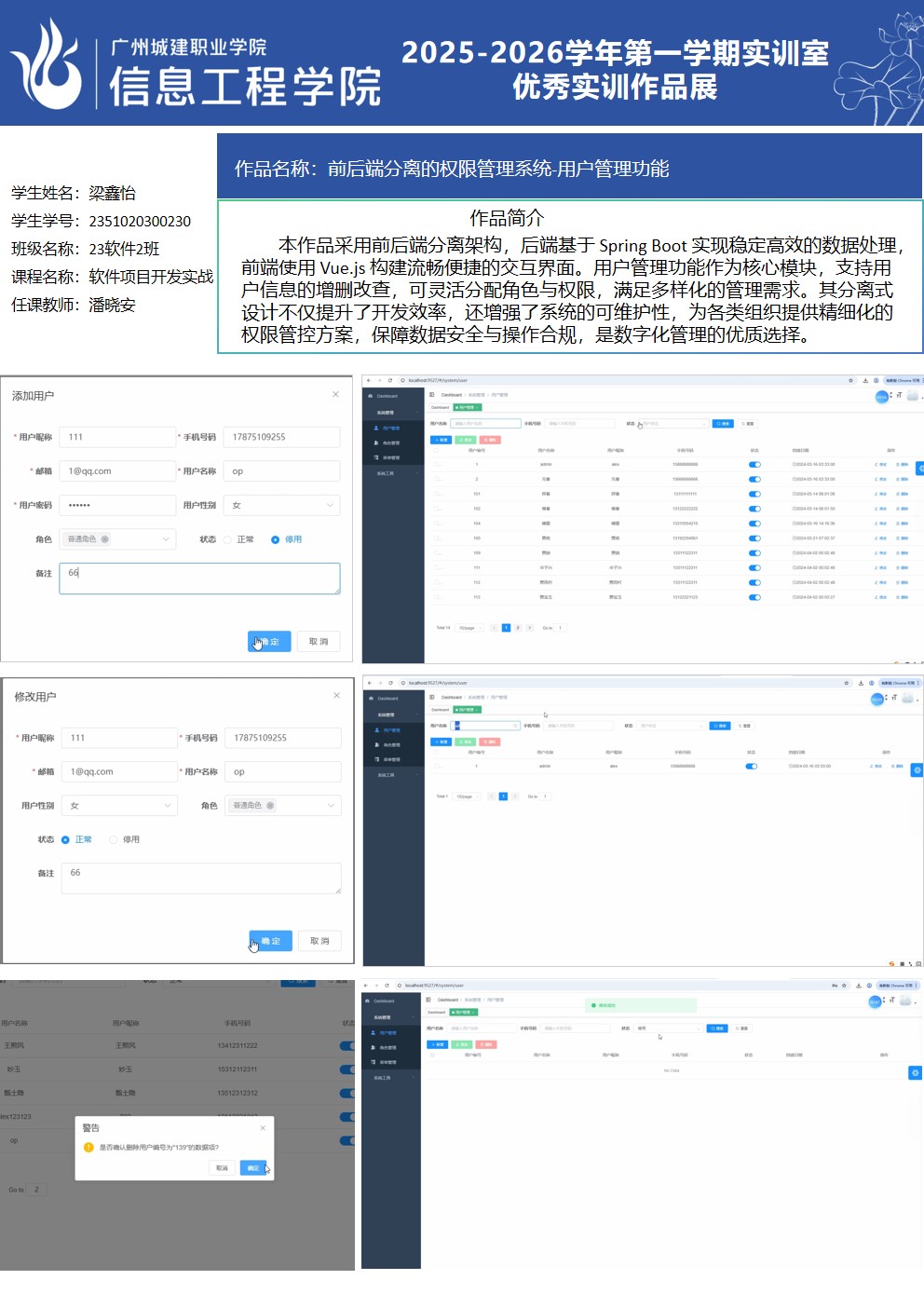Toggle status switch for user 元春
The height and width of the screenshot is (1307, 924).
[x=754, y=479]
